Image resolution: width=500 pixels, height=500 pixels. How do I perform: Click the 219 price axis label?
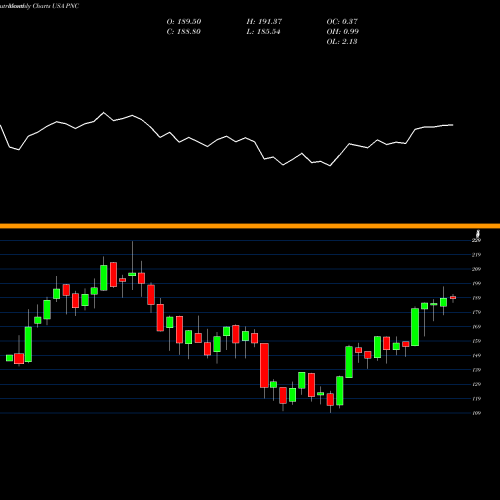[x=477, y=255]
